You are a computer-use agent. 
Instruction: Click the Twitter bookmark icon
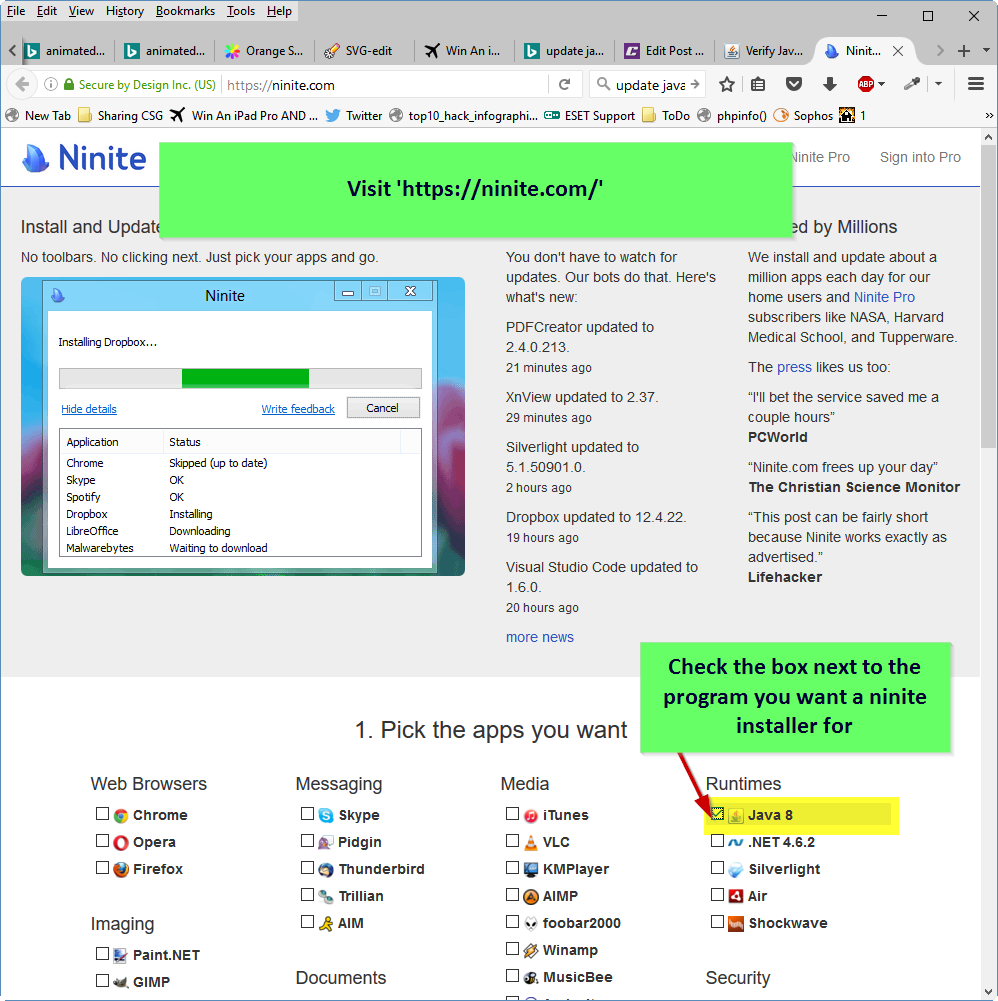(x=332, y=116)
